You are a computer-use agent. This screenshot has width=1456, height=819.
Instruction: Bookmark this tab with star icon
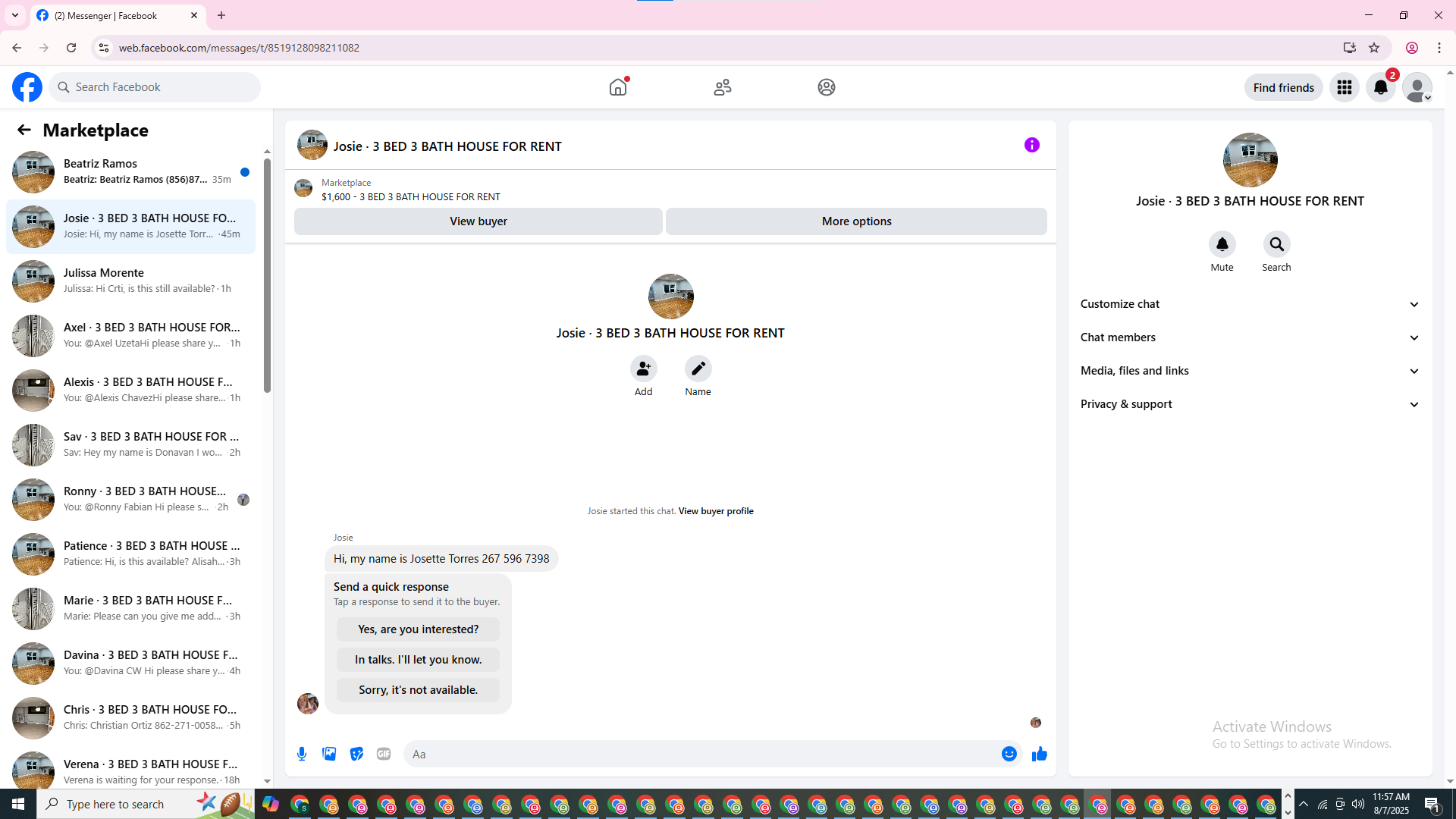1374,48
